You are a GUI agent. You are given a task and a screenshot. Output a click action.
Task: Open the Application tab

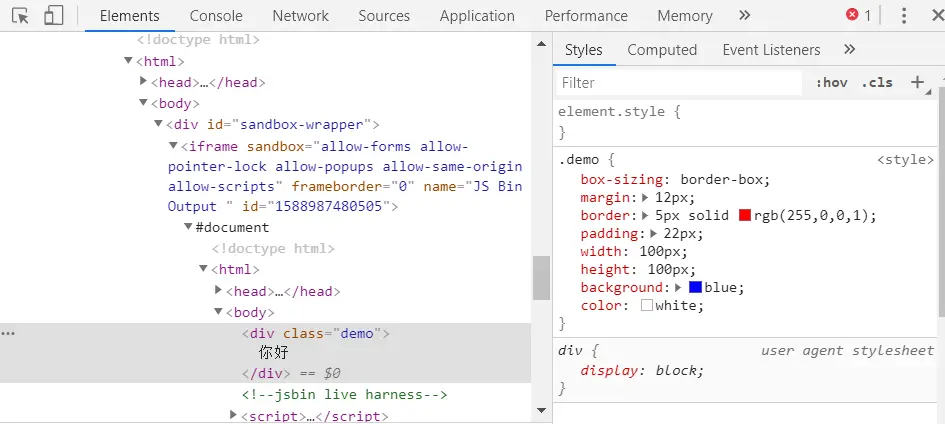477,16
